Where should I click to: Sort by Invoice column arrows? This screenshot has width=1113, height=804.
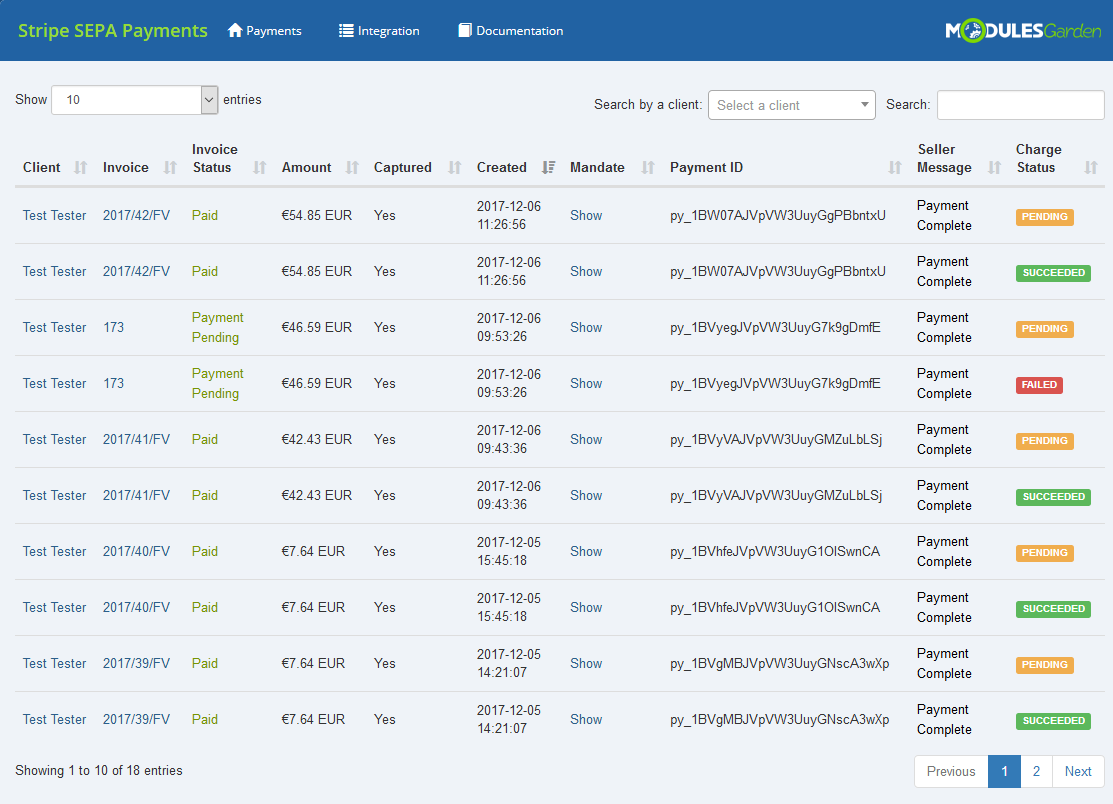170,167
